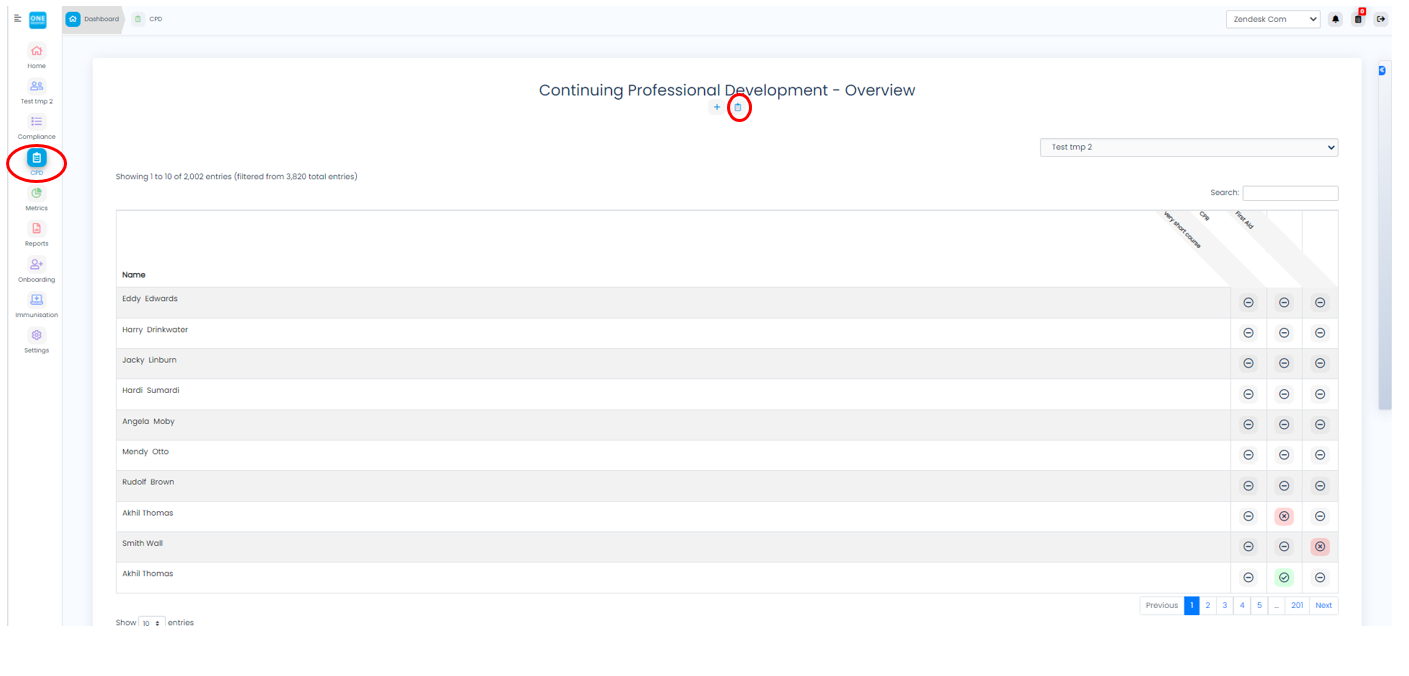Click Rudolf Brown's very short course status
This screenshot has height=676, width=1409.
[x=1248, y=486]
